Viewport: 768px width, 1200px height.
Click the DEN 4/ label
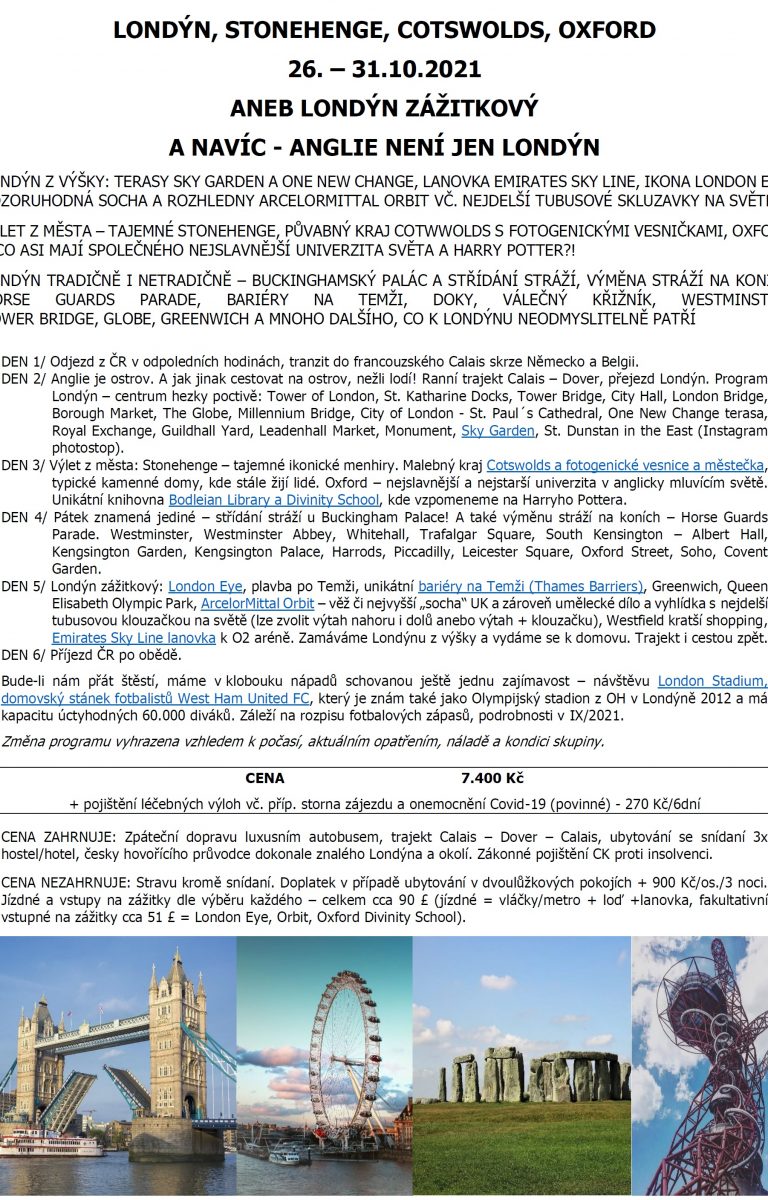pos(24,518)
